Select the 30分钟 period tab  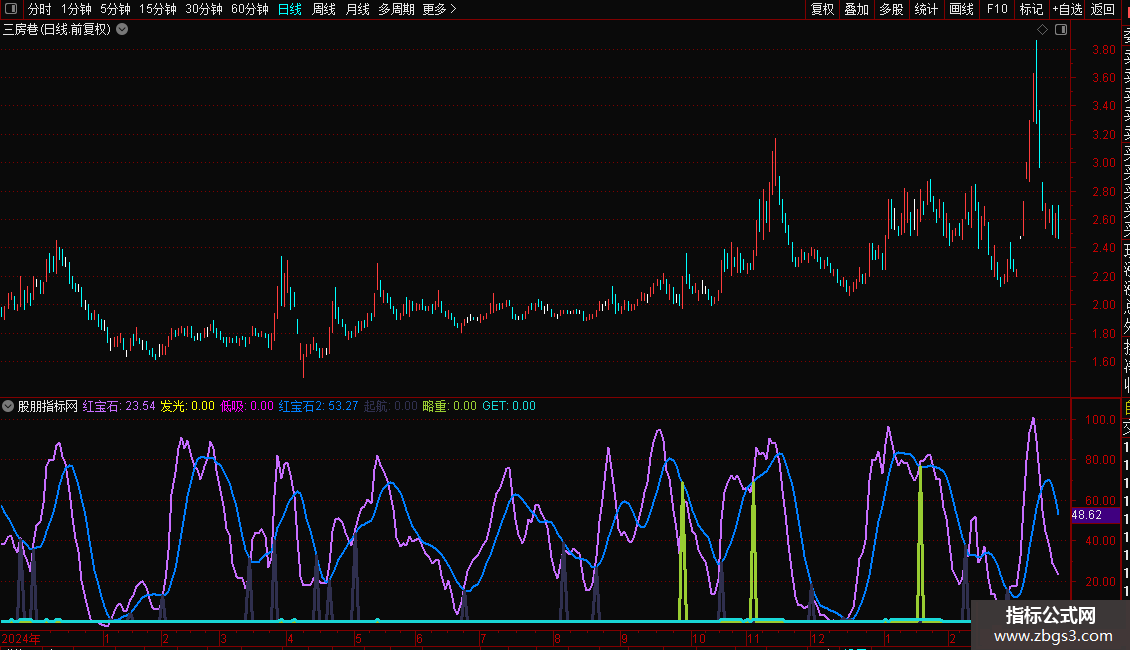pos(204,9)
